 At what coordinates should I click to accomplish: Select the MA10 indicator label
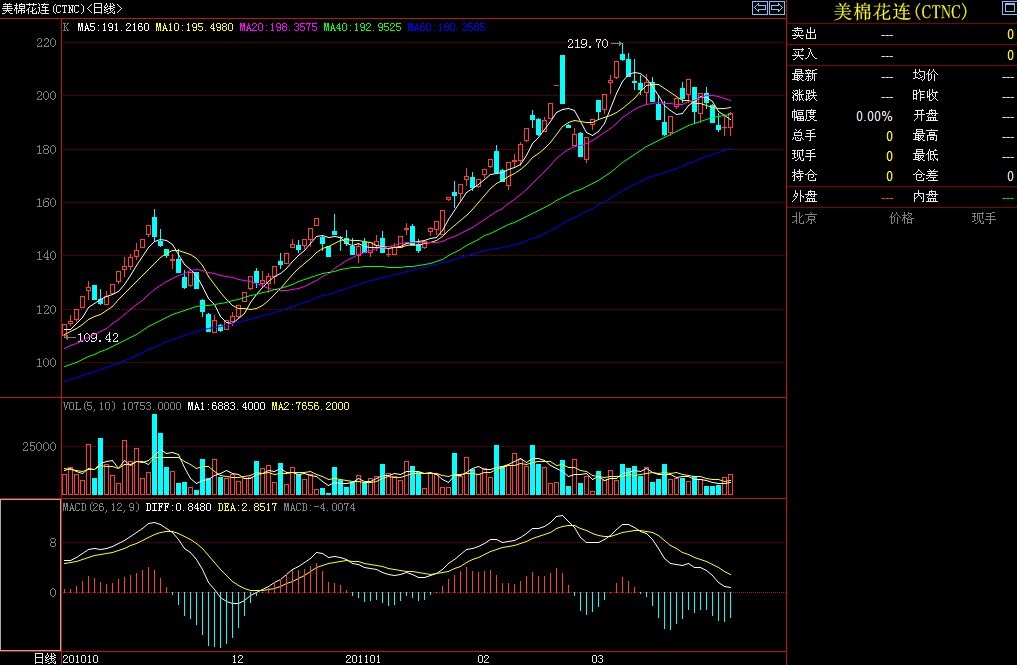click(x=195, y=27)
